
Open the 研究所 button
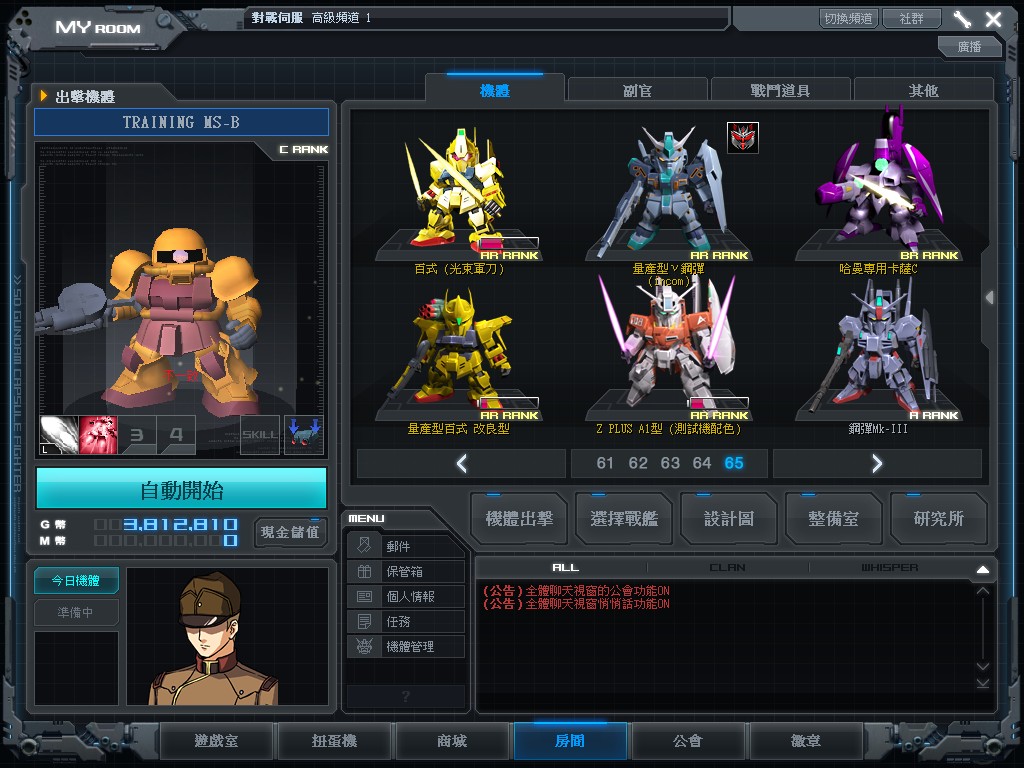coord(938,519)
